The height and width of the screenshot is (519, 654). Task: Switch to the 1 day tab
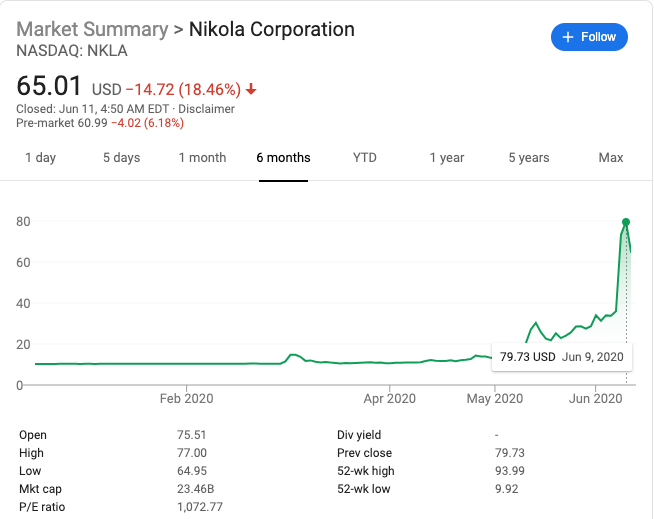[x=40, y=157]
